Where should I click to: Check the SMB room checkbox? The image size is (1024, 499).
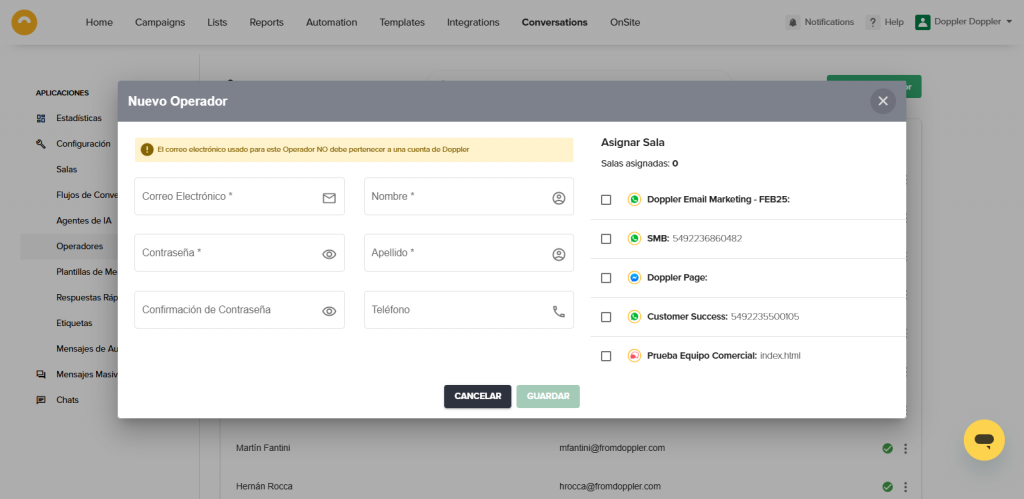606,239
